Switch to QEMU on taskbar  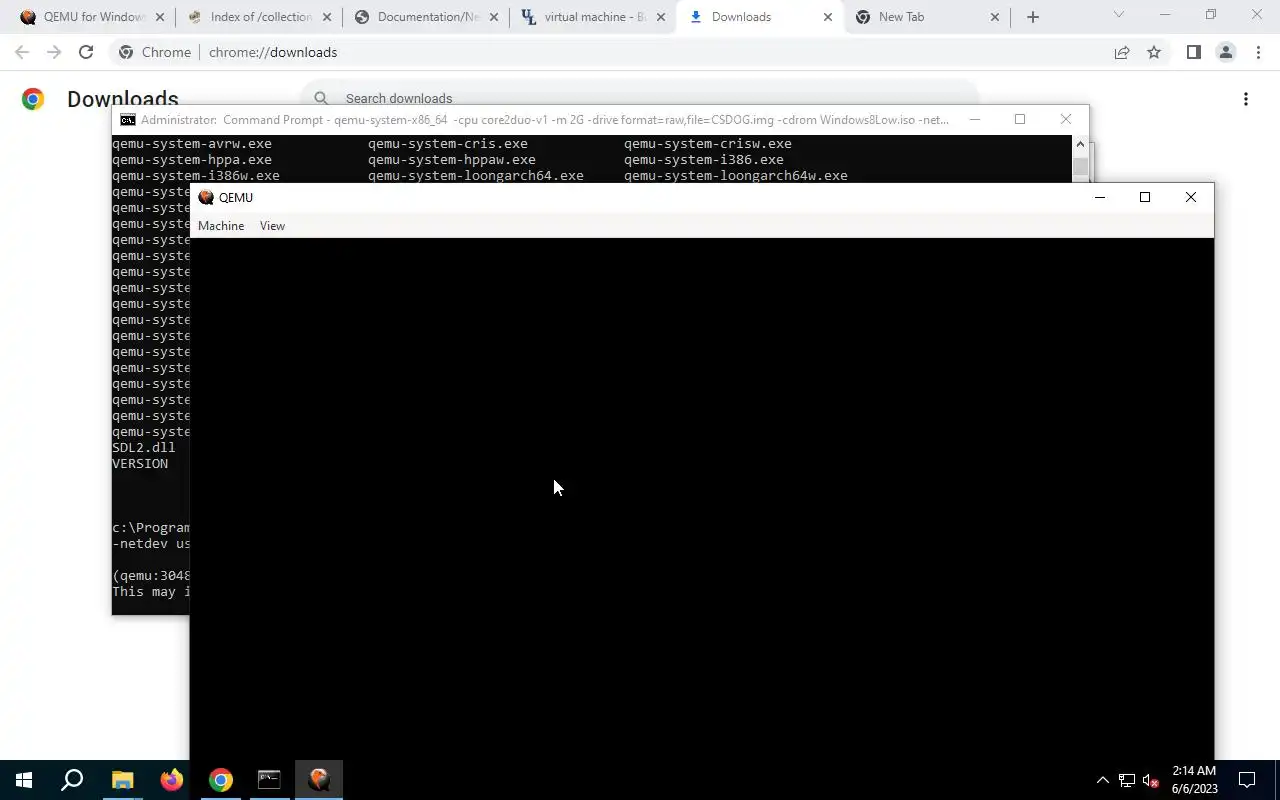coord(319,780)
